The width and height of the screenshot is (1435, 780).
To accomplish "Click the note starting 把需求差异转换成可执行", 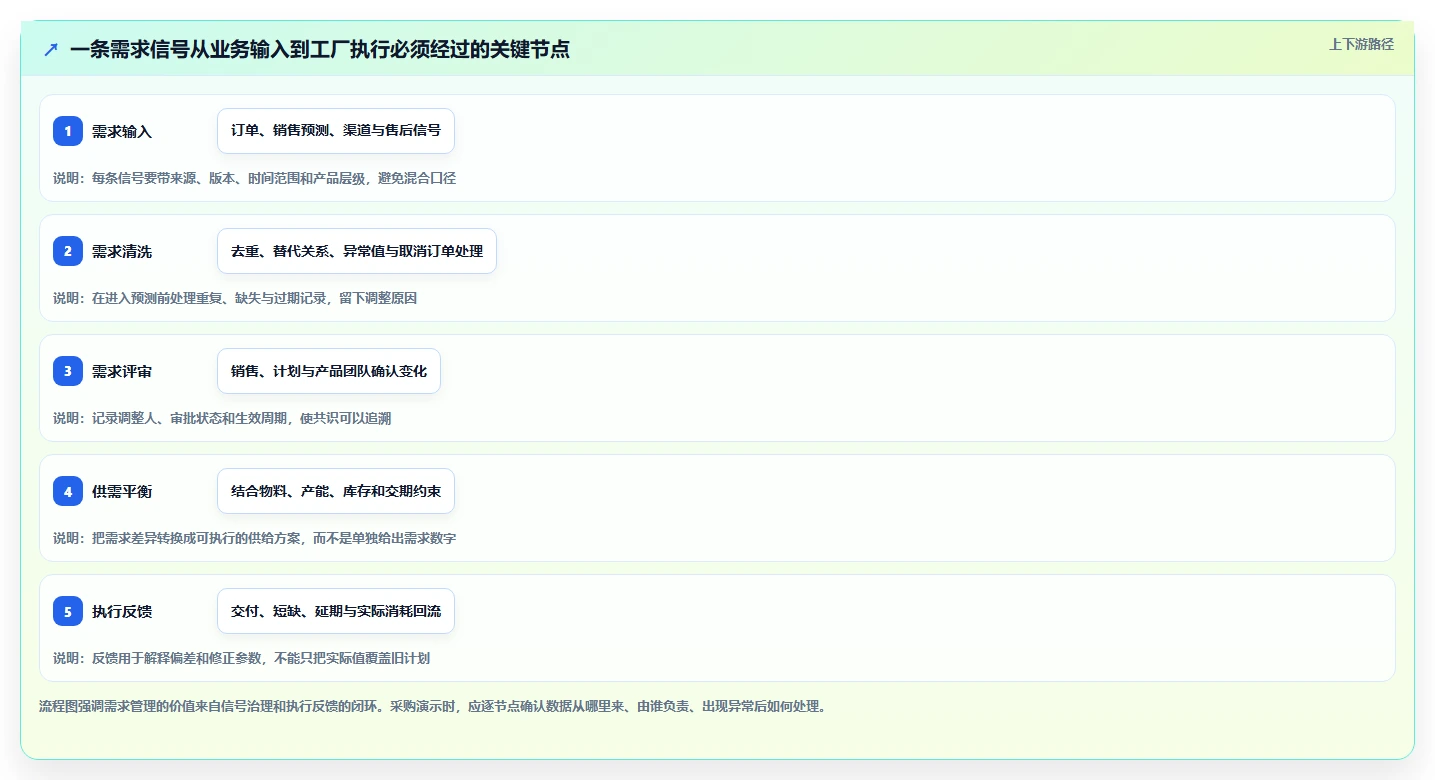I will 254,538.
